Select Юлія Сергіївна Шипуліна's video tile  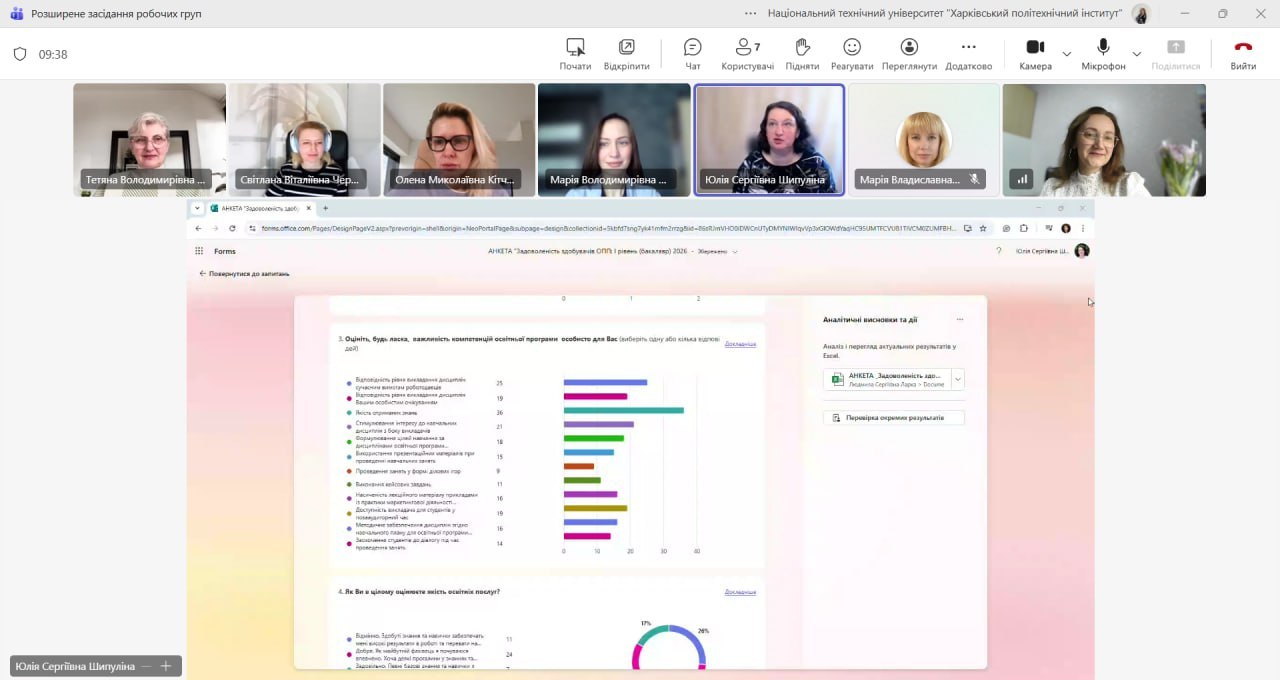[769, 139]
